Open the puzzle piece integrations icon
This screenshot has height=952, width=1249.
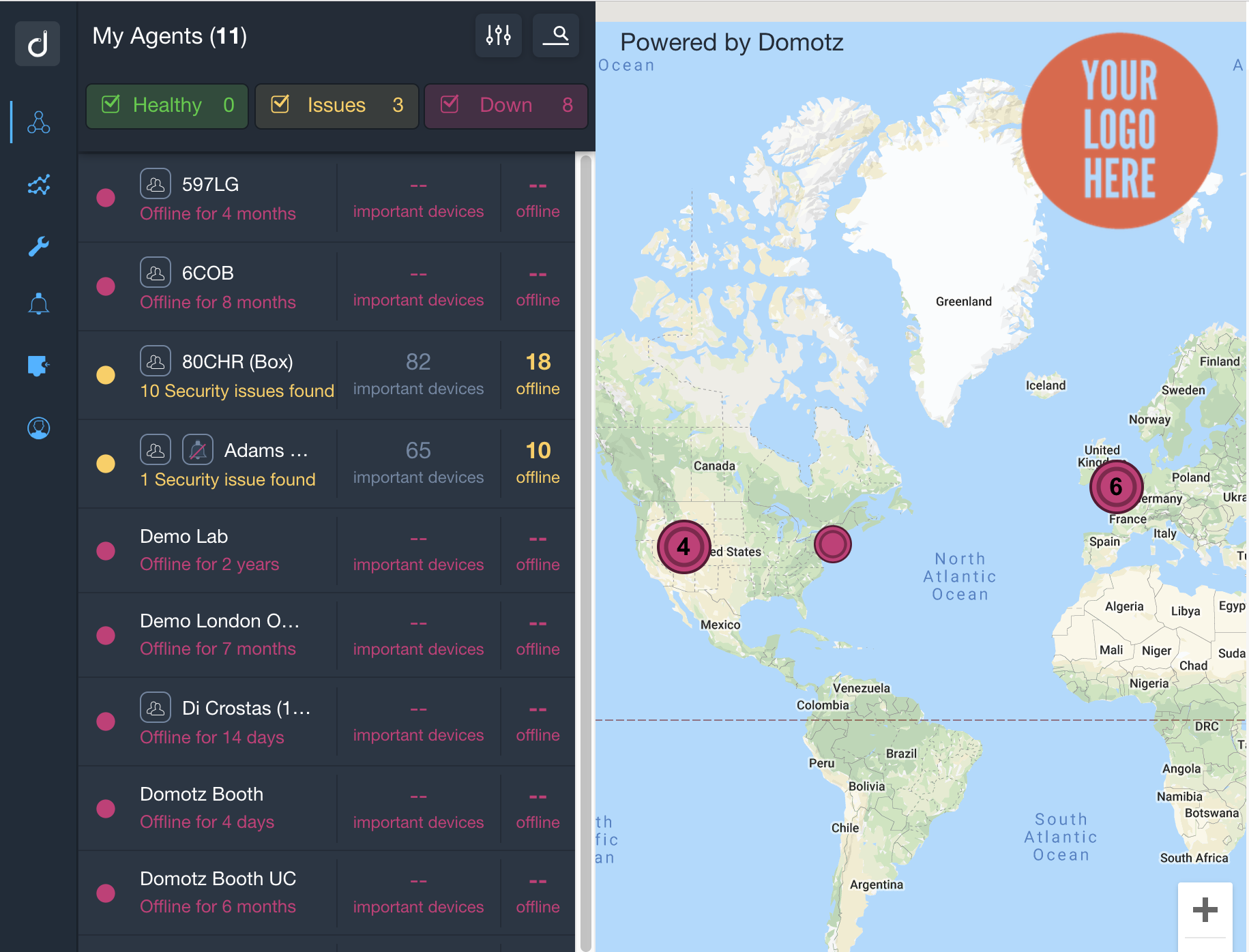[x=38, y=366]
